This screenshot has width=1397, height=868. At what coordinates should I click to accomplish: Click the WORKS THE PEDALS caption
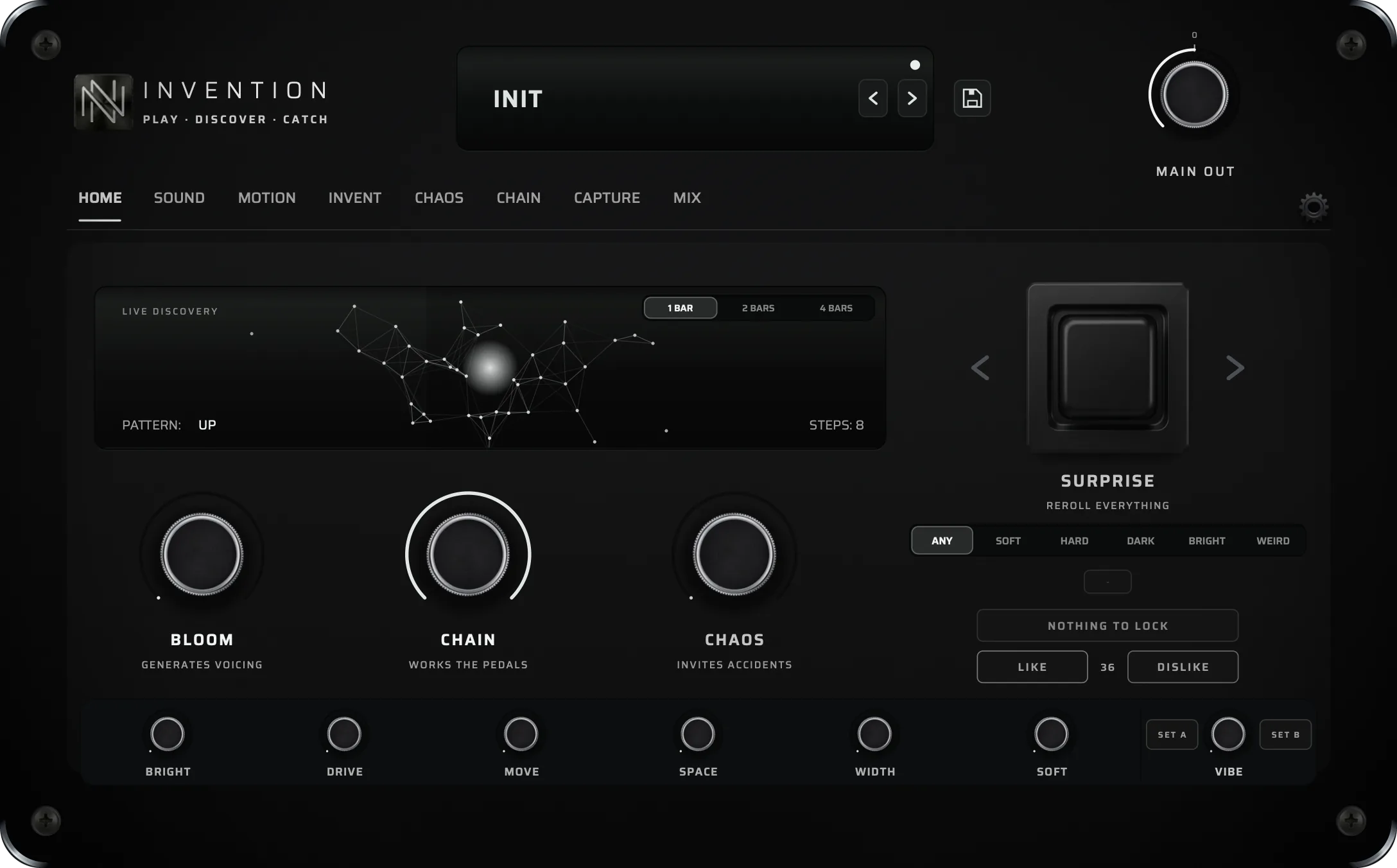coord(468,665)
